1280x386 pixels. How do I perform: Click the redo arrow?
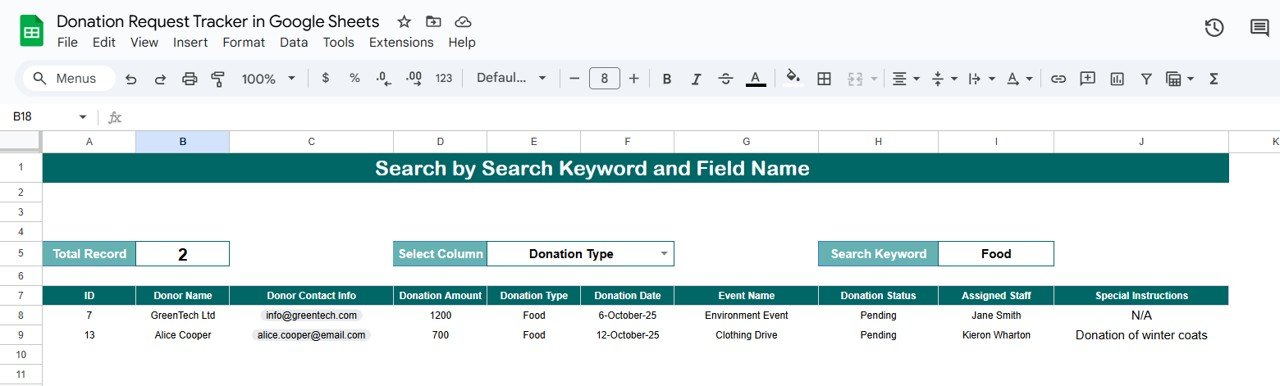coord(160,78)
